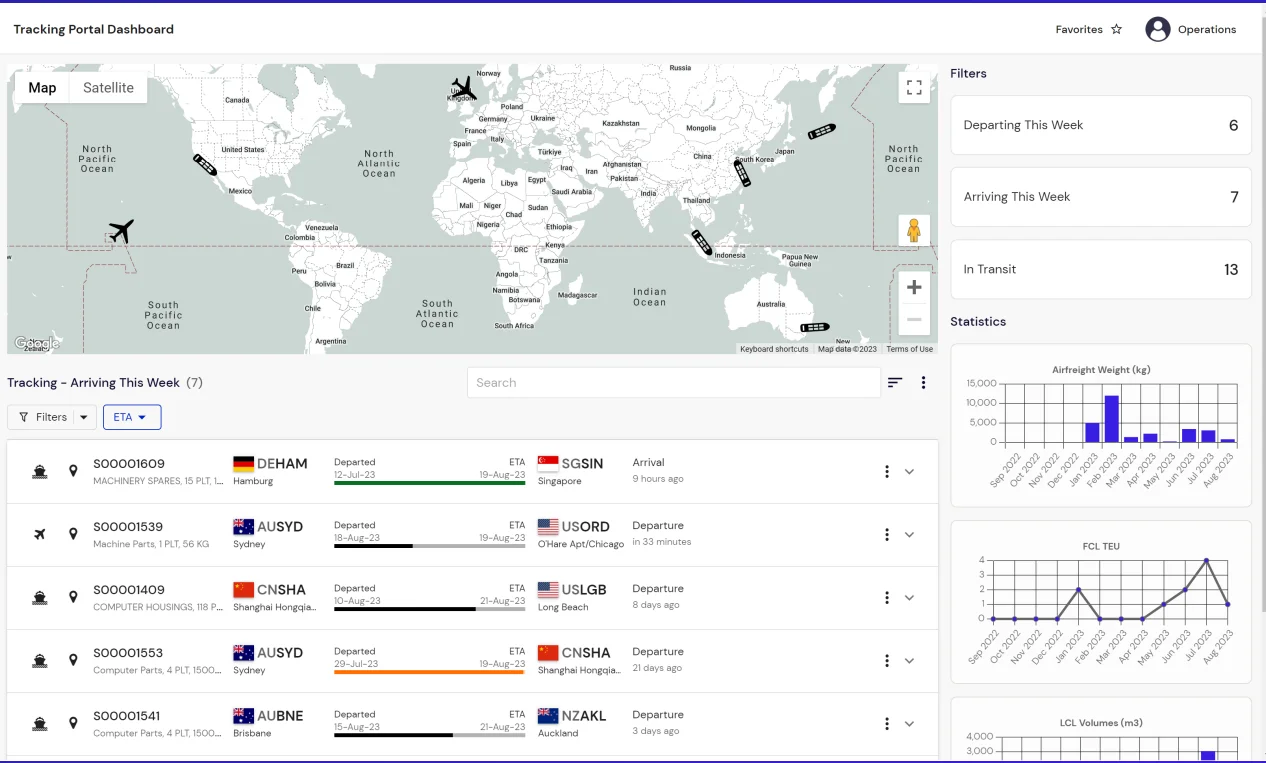Screen dimensions: 1266x763
Task: Click the green progress bar for S00001609
Action: coord(429,483)
